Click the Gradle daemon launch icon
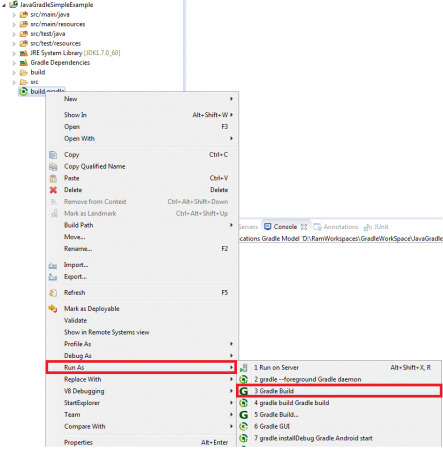This screenshot has height=450, width=443. click(x=244, y=379)
